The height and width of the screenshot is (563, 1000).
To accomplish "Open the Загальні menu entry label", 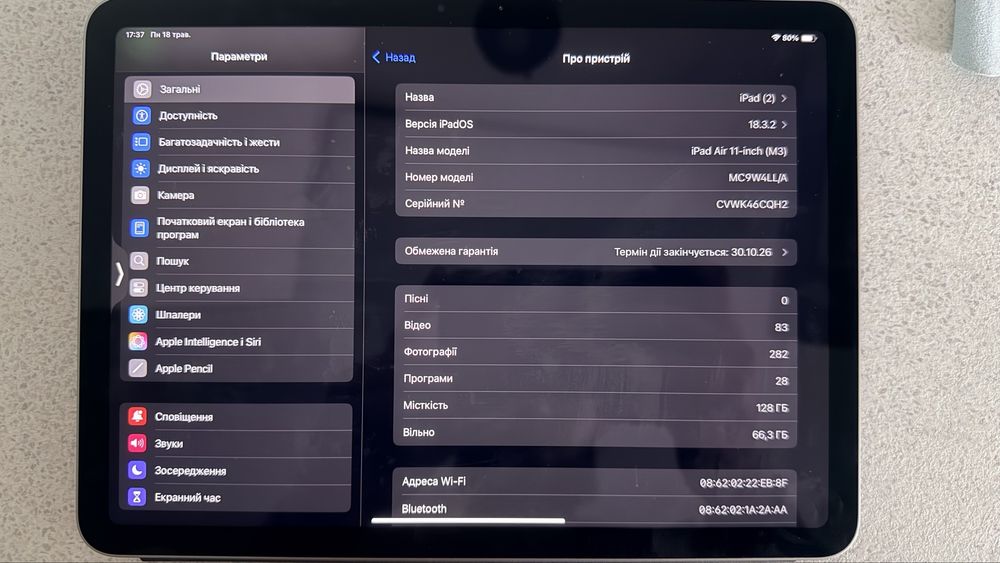I will [x=180, y=89].
